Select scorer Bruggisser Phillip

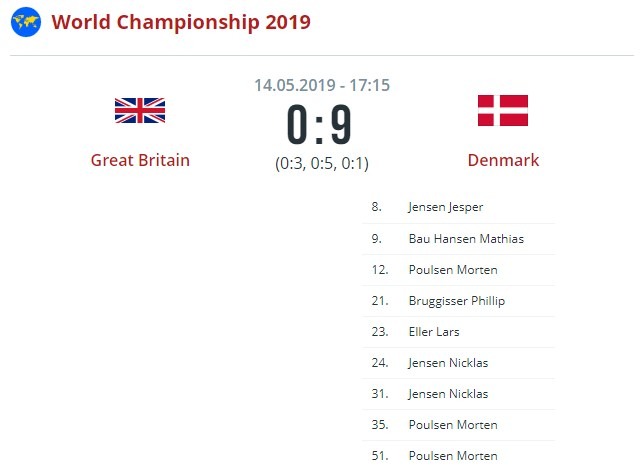point(456,301)
